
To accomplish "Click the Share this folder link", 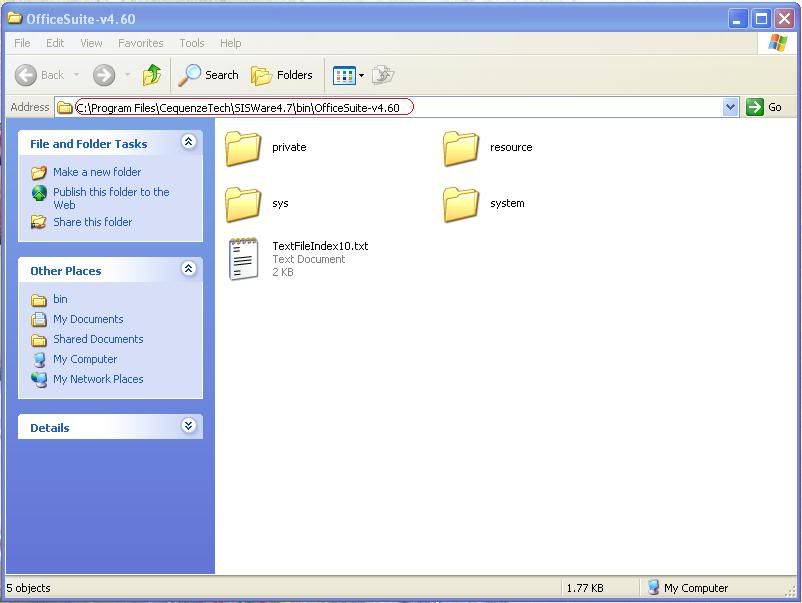I will (93, 222).
